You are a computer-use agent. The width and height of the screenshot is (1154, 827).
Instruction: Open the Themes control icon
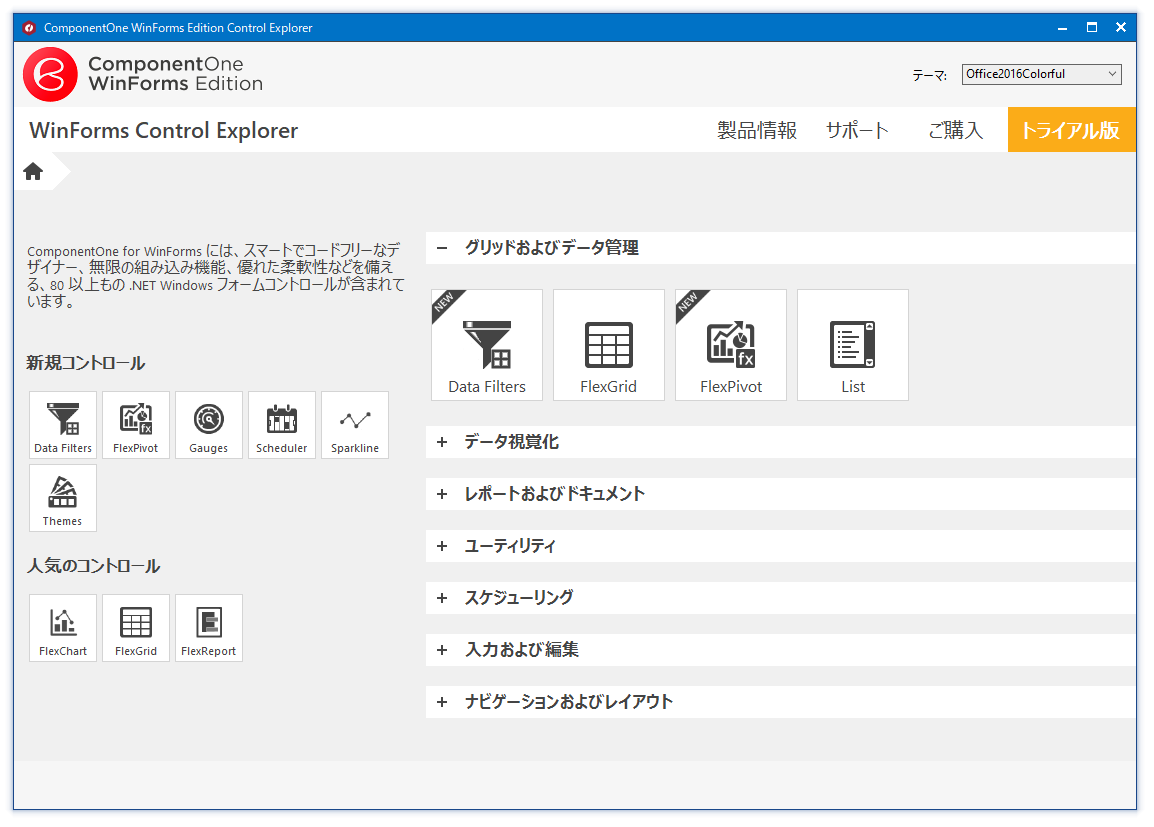[x=63, y=498]
